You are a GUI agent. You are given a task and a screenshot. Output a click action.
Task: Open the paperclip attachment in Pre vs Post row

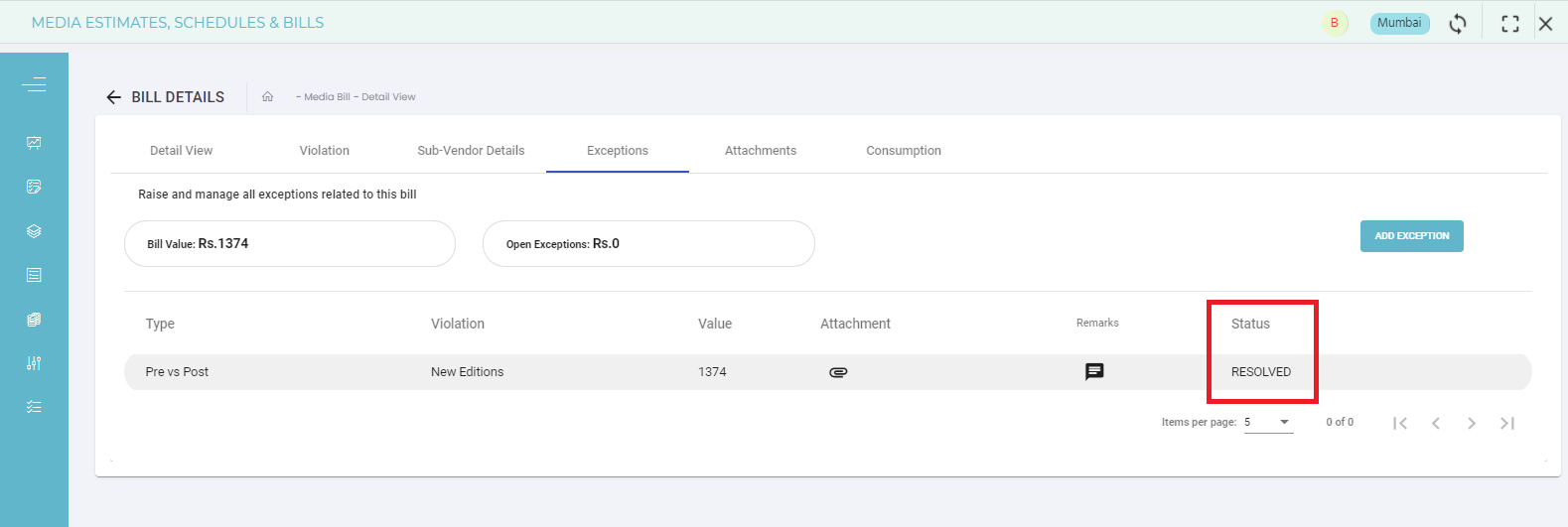coord(838,372)
